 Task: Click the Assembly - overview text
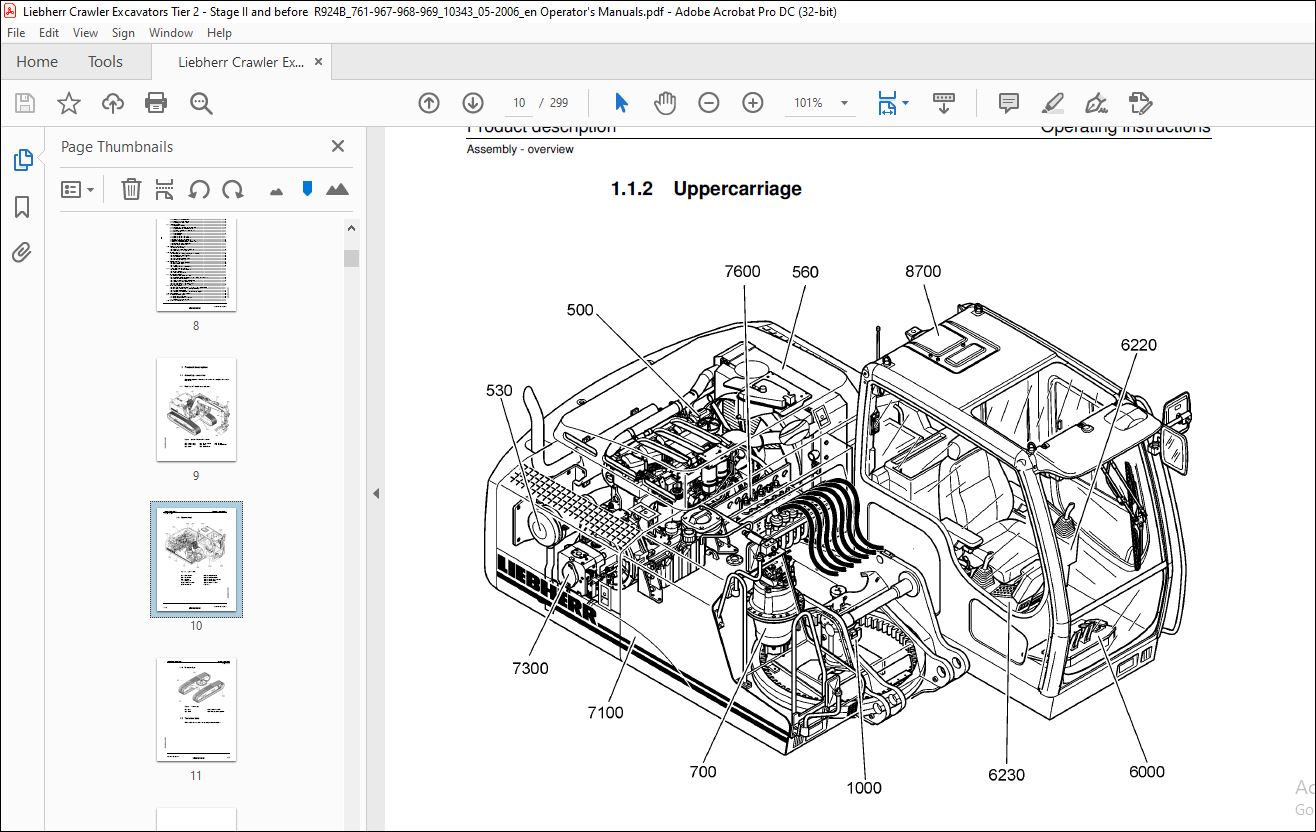coord(520,149)
